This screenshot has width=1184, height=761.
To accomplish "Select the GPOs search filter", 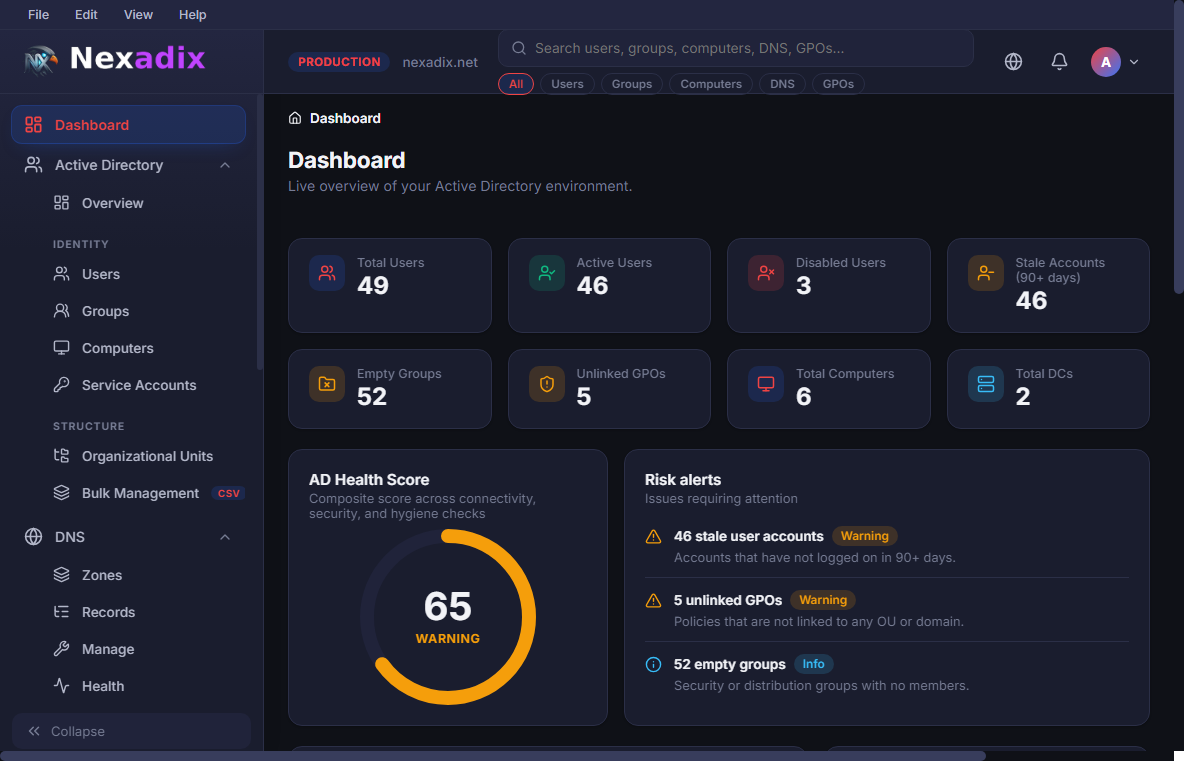I will coord(838,84).
